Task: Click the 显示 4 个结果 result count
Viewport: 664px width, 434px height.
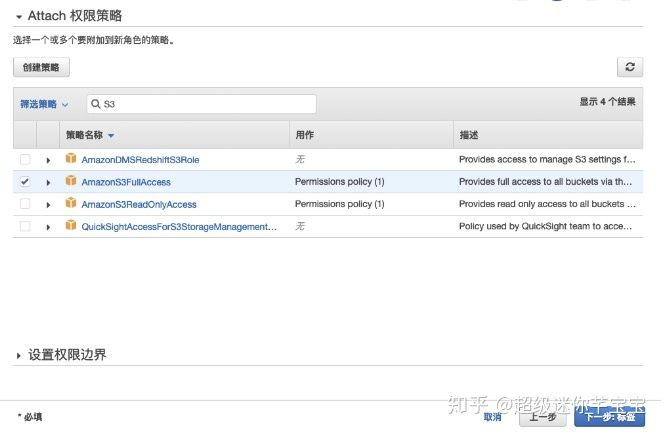Action: pyautogui.click(x=607, y=102)
